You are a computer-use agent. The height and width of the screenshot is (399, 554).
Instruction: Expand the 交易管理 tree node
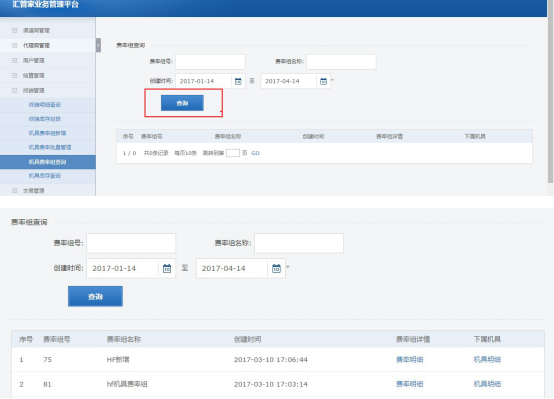point(14,190)
